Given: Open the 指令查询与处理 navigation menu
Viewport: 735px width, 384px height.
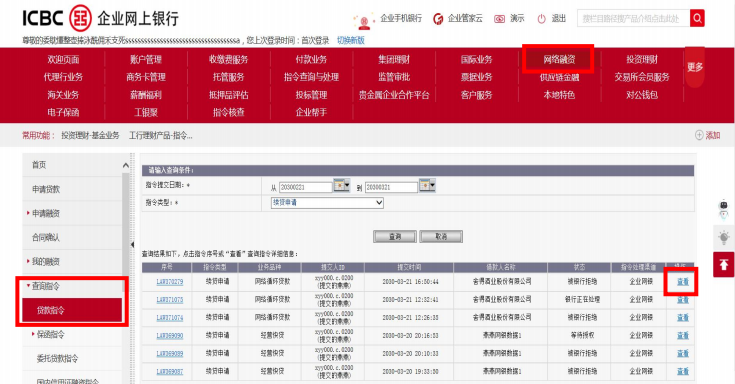Looking at the screenshot, I should tap(311, 77).
